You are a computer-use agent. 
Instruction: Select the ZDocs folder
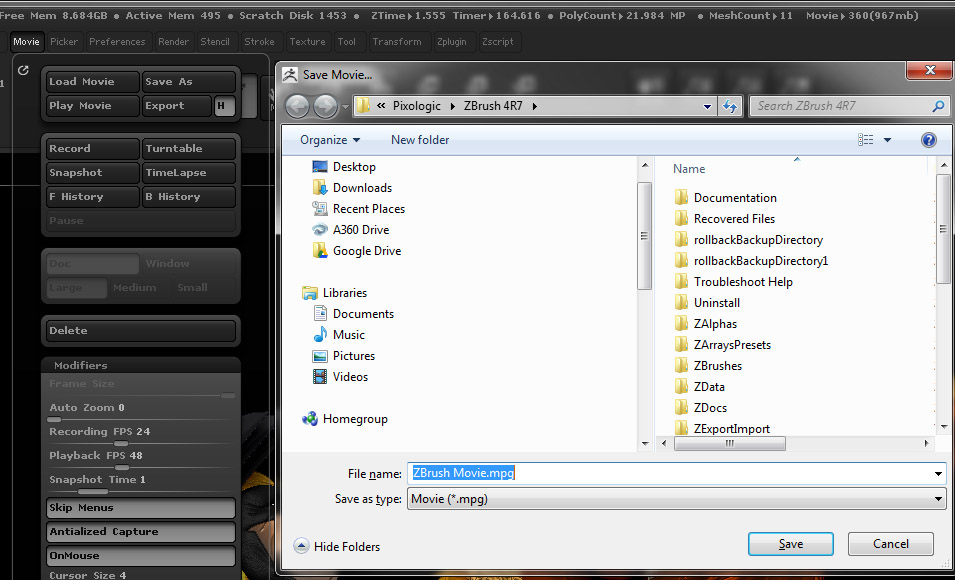coord(701,408)
